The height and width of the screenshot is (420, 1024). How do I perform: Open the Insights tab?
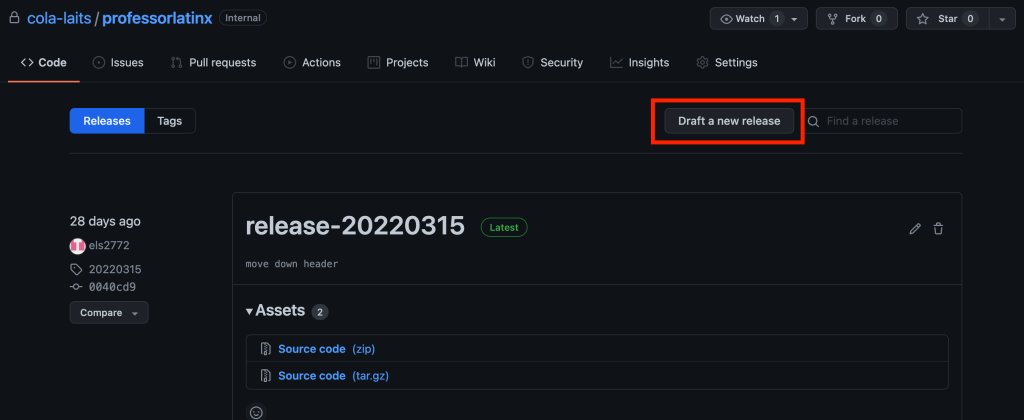coord(640,63)
